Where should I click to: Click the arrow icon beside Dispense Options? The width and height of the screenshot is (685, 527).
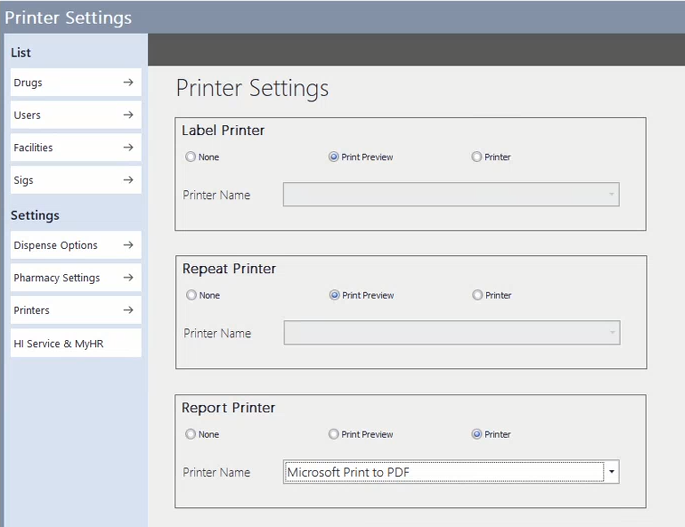tap(128, 245)
